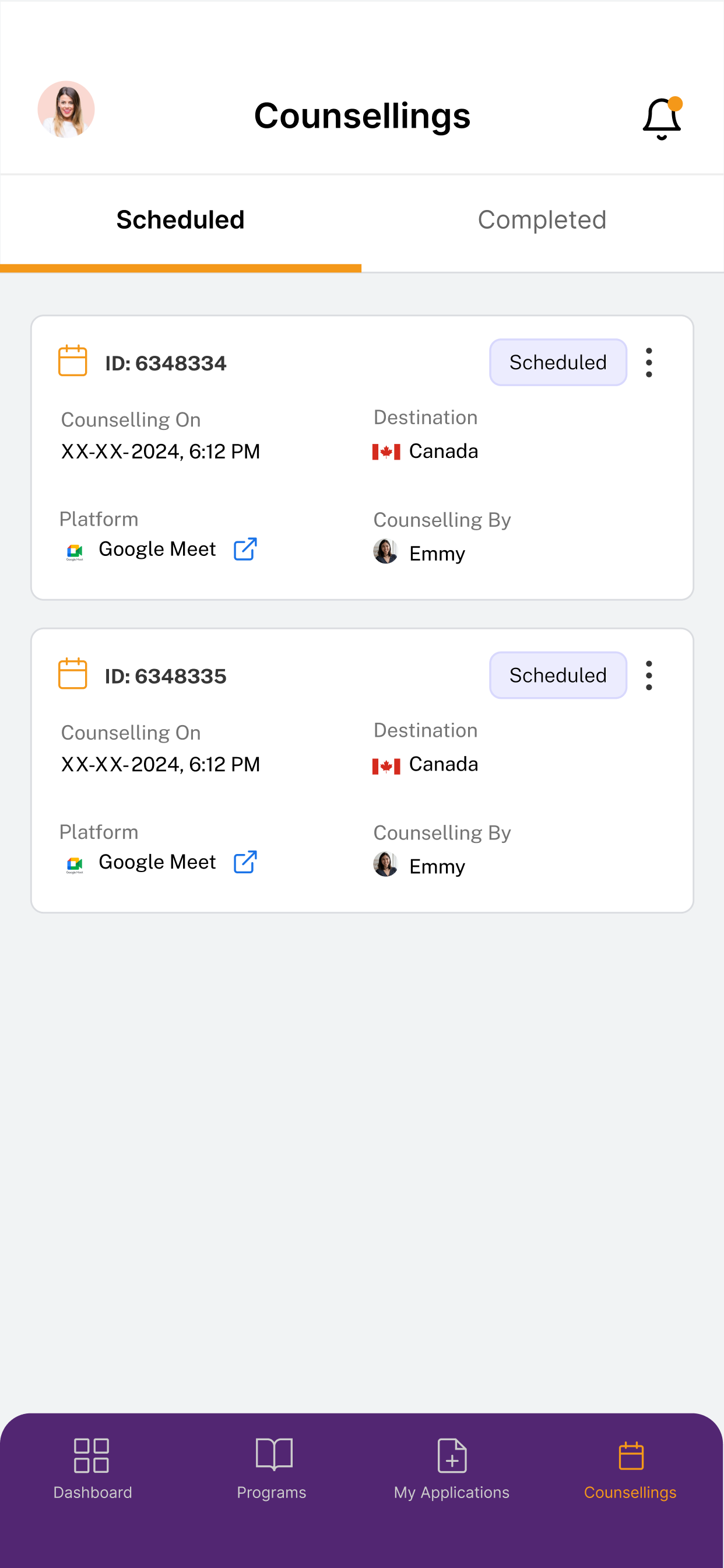Open Google Meet external link in second card
The height and width of the screenshot is (1568, 724).
point(246,862)
